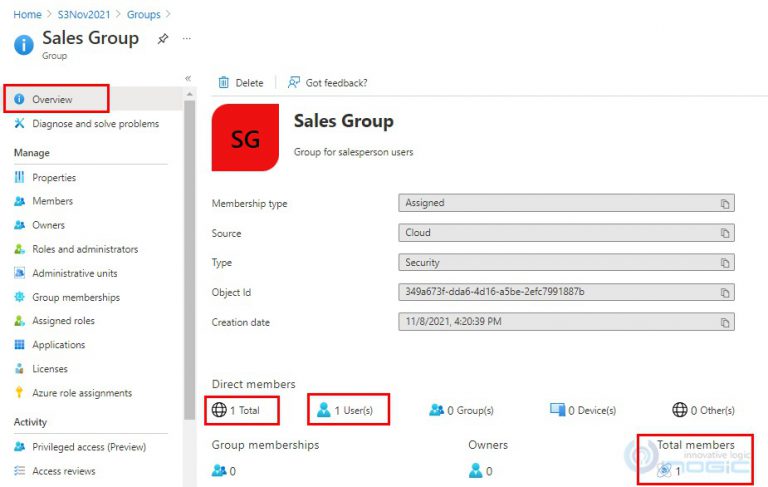
Task: Delete the Sales Group
Action: point(241,83)
